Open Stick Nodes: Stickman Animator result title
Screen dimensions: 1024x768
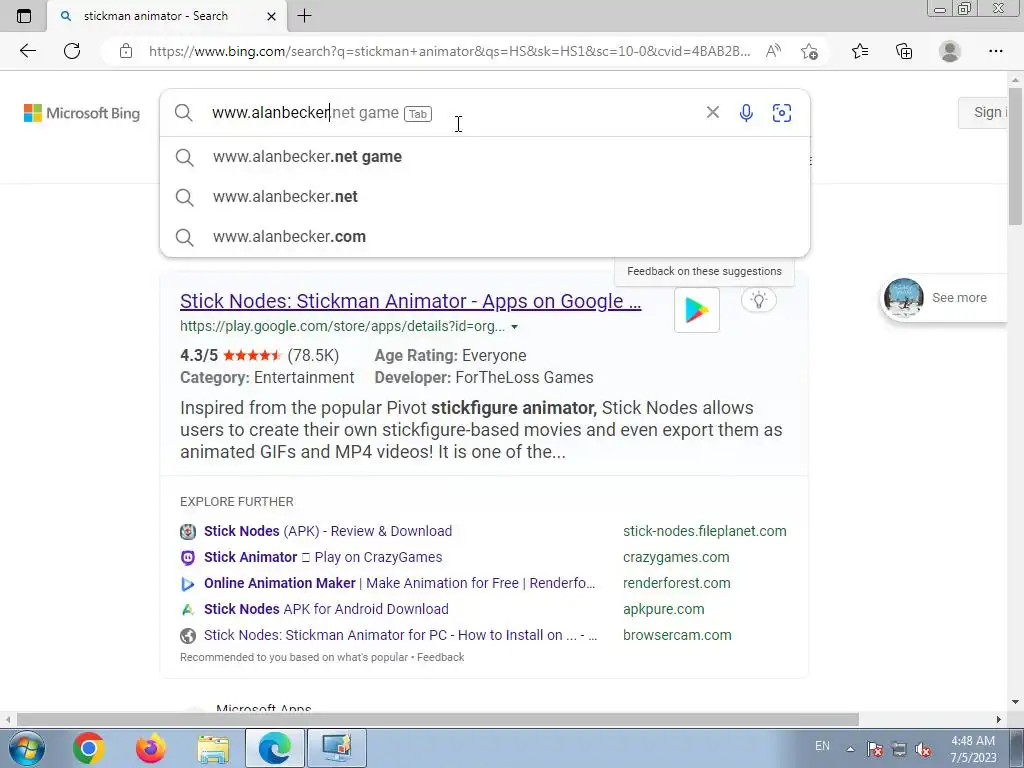click(x=410, y=301)
